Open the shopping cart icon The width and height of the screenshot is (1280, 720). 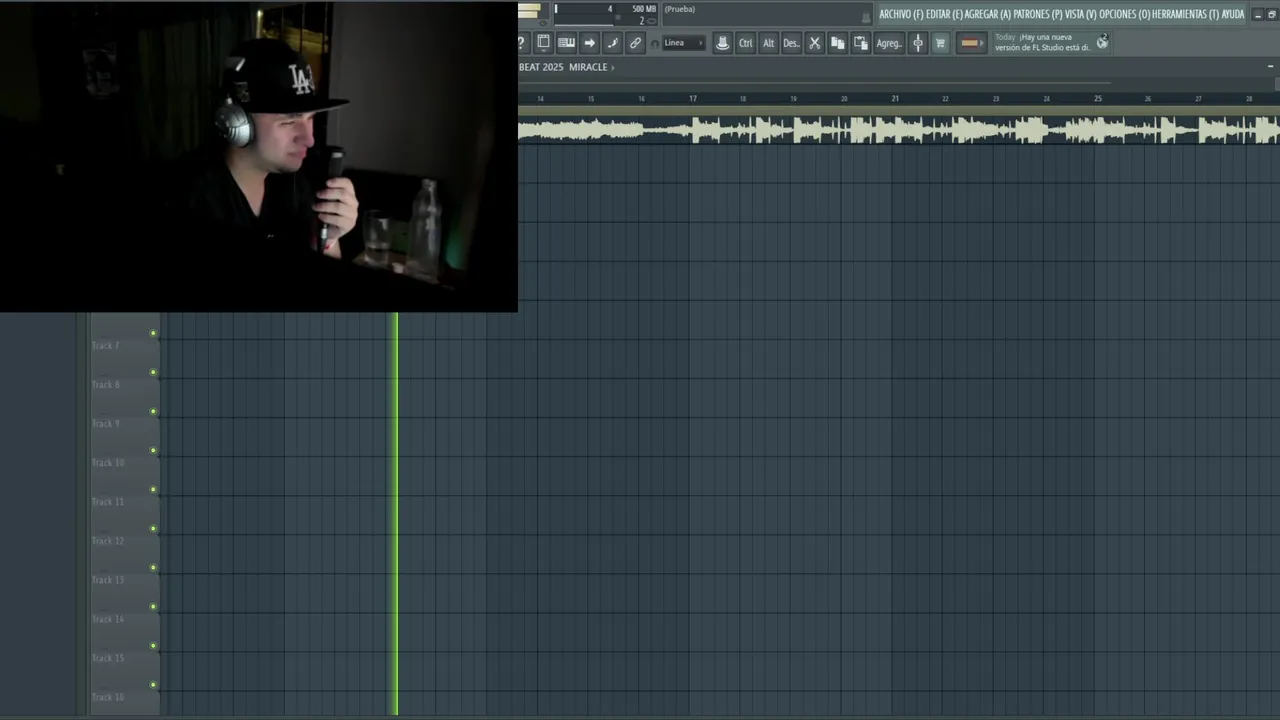940,43
